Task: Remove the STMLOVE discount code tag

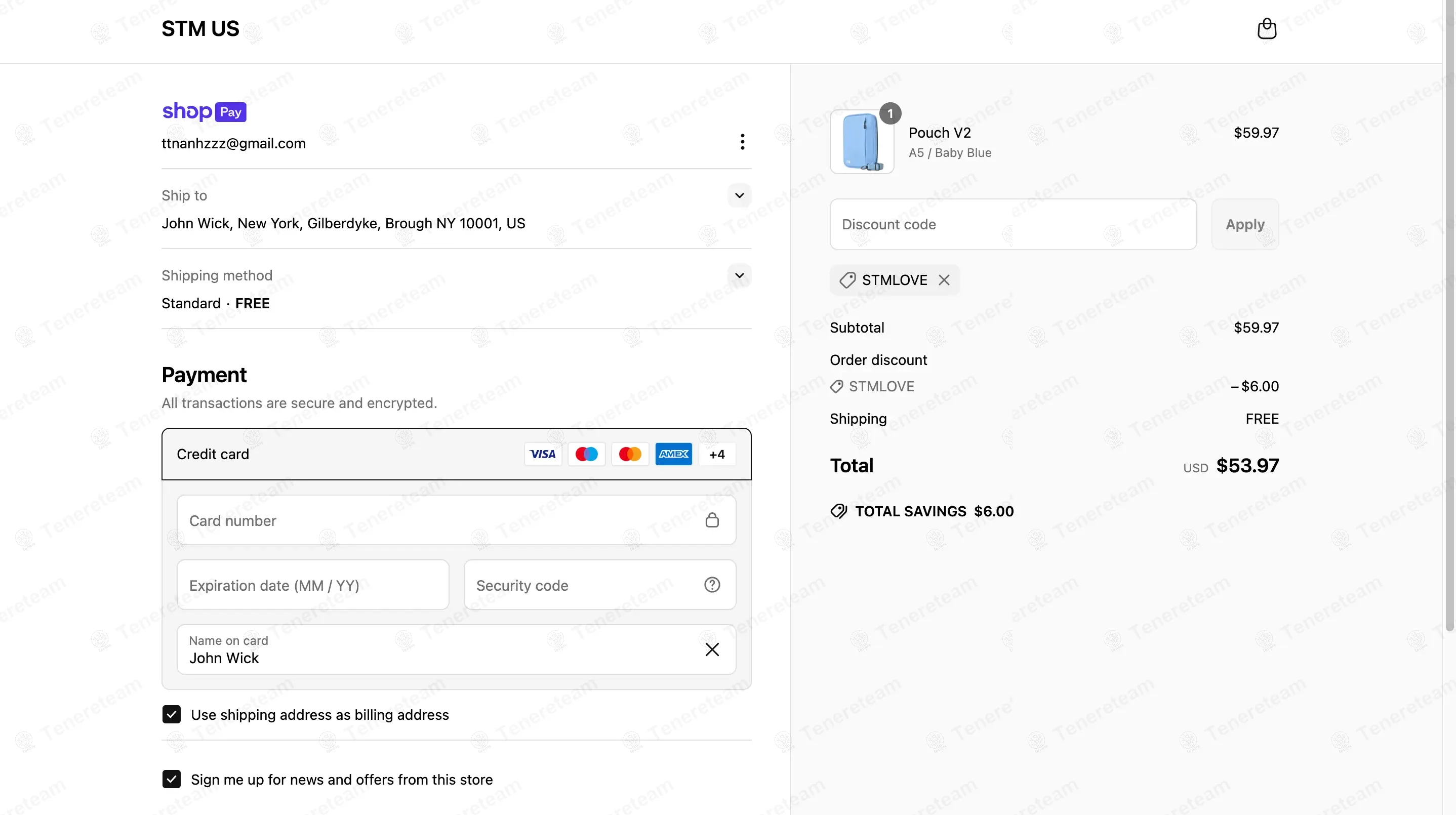Action: click(x=944, y=280)
